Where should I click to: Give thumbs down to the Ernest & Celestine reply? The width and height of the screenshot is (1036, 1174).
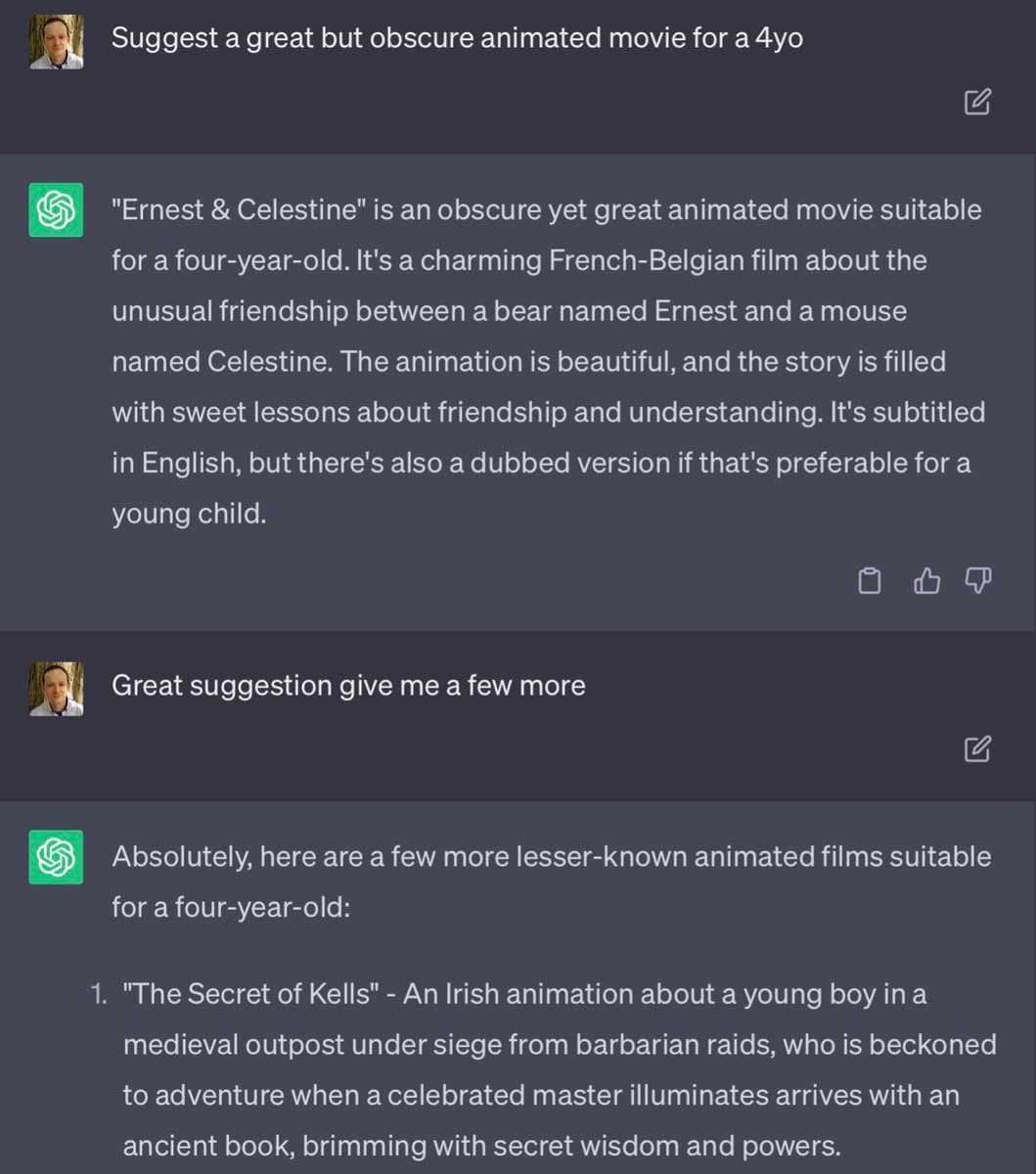coord(978,582)
